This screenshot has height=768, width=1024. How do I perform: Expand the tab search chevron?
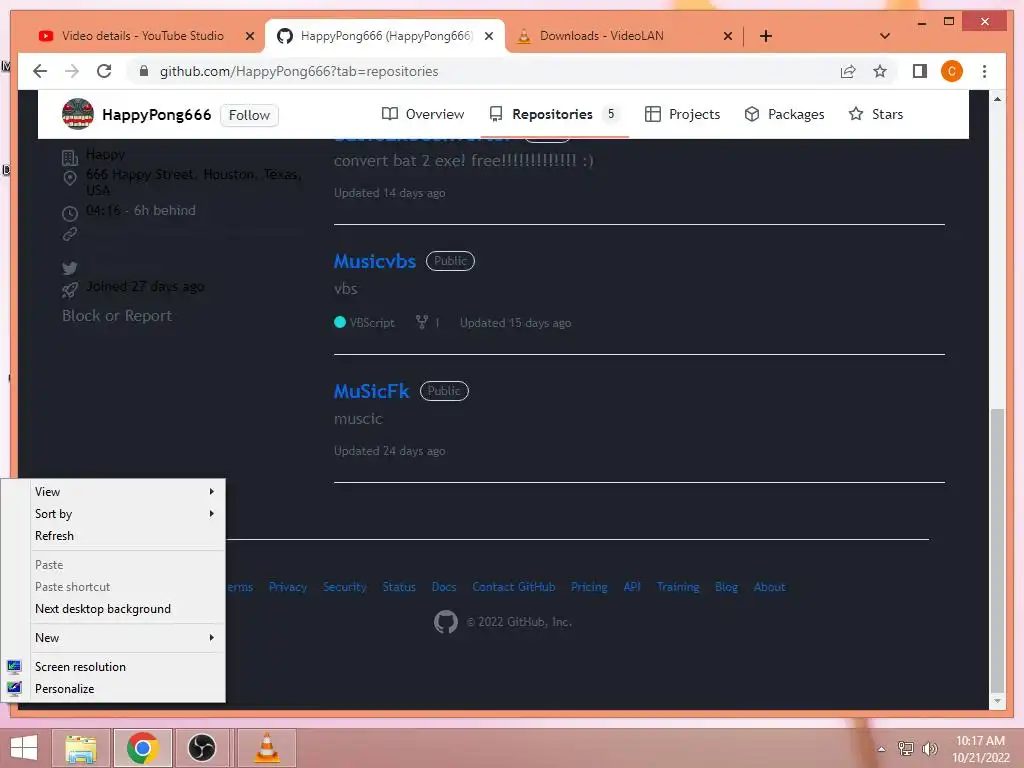pos(884,36)
